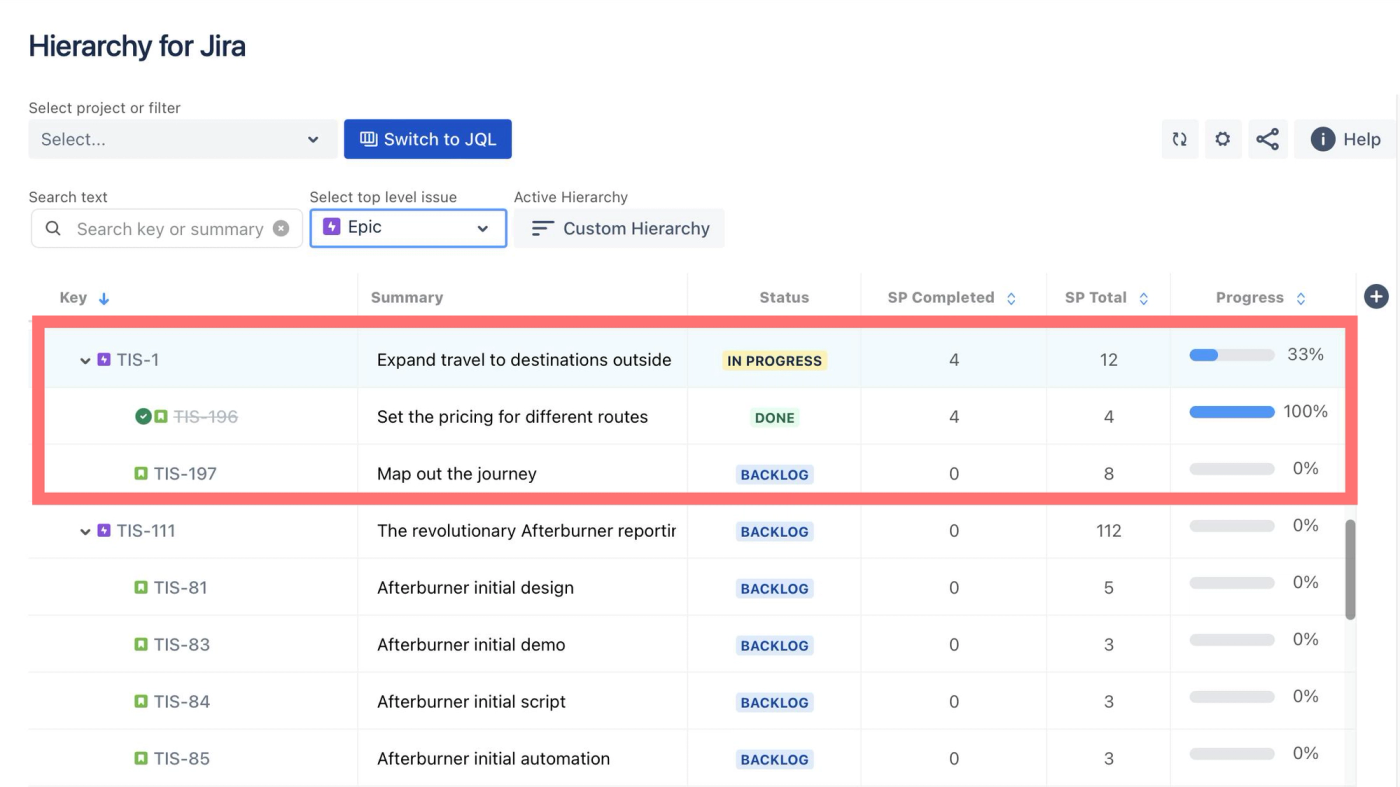1400x787 pixels.
Task: Open issue key TIS-197
Action: pos(185,474)
